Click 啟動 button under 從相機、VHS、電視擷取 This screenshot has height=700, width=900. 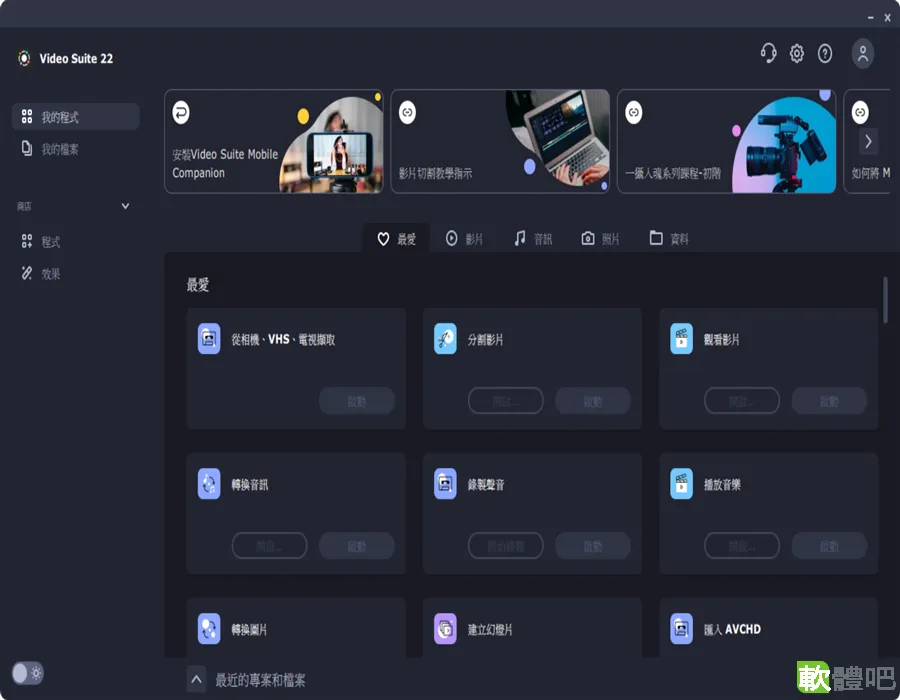(356, 401)
